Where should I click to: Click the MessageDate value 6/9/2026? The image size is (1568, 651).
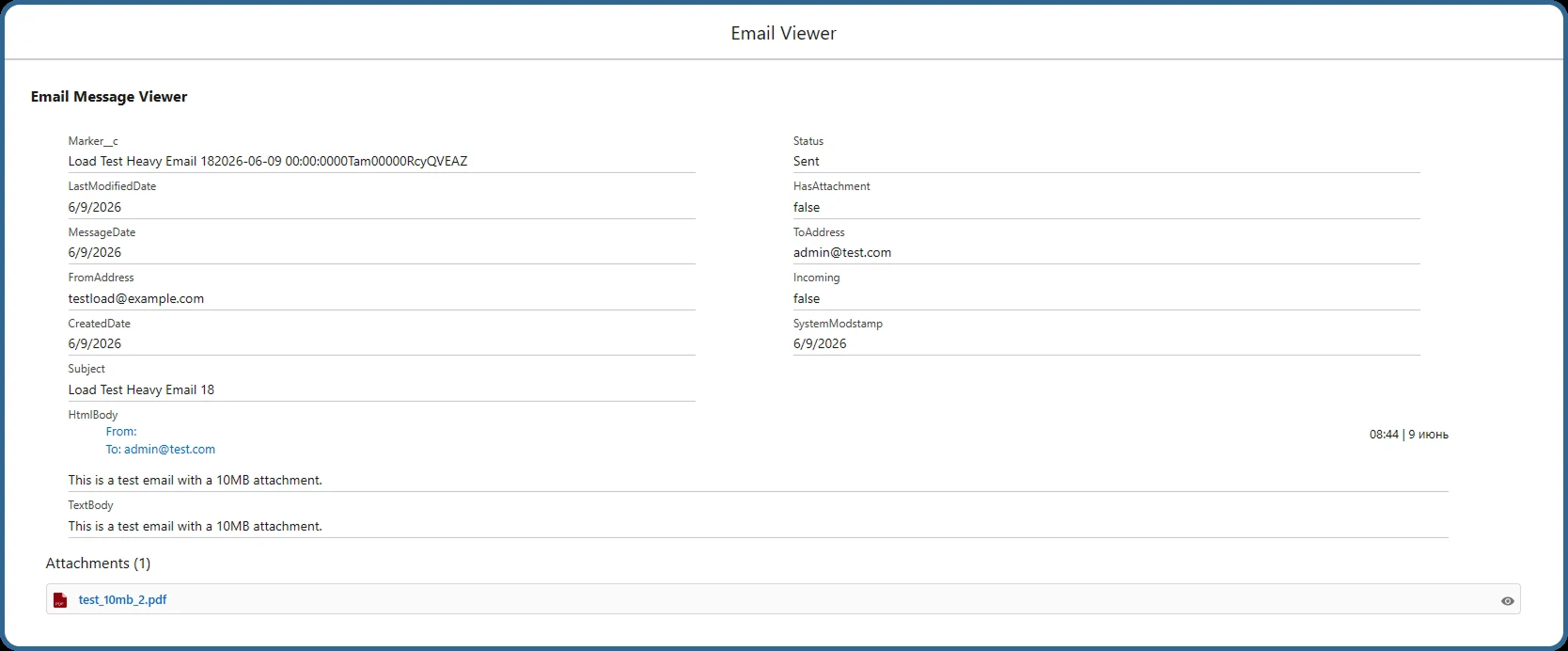[95, 252]
